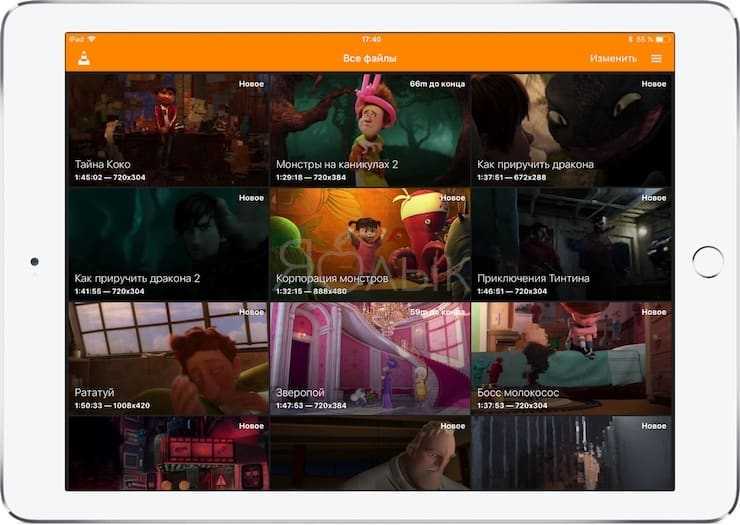
Task: Open the Приключения Тинтина video
Action: click(572, 244)
